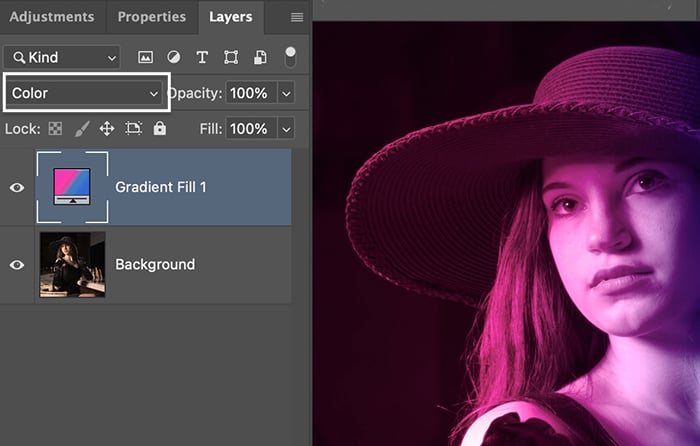Click the Fill label
The height and width of the screenshot is (446, 700).
211,129
